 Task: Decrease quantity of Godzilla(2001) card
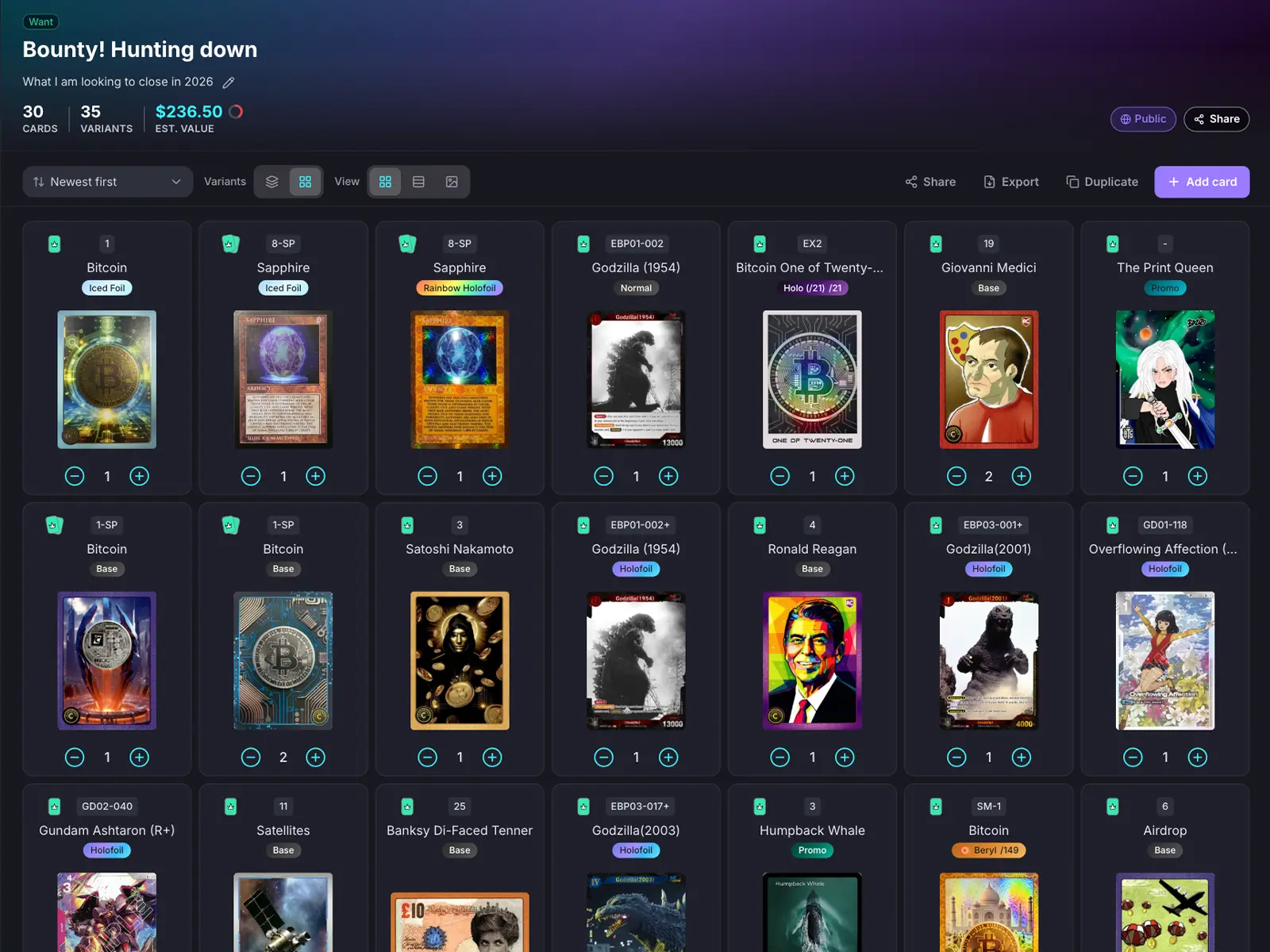[x=956, y=758]
